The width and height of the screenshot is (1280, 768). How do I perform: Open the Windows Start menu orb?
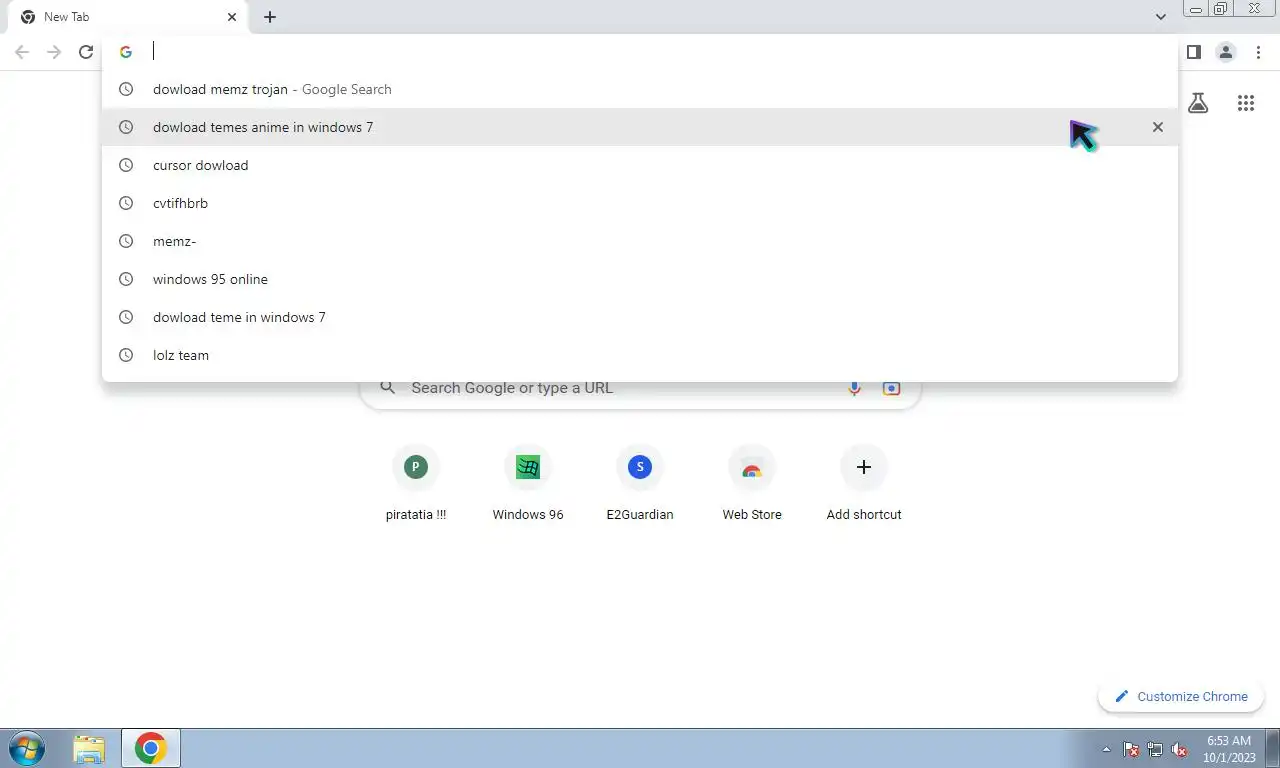(x=27, y=748)
